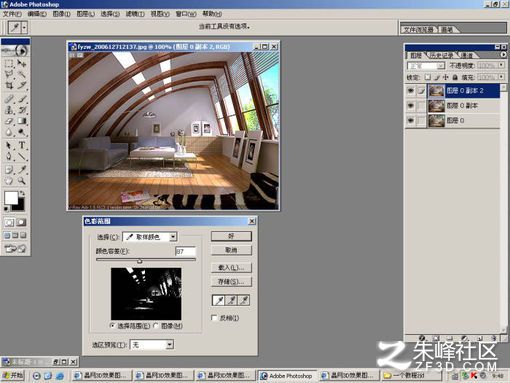Hide the top 图层 0 副本 2 layer
The height and width of the screenshot is (383, 510).
click(x=411, y=91)
